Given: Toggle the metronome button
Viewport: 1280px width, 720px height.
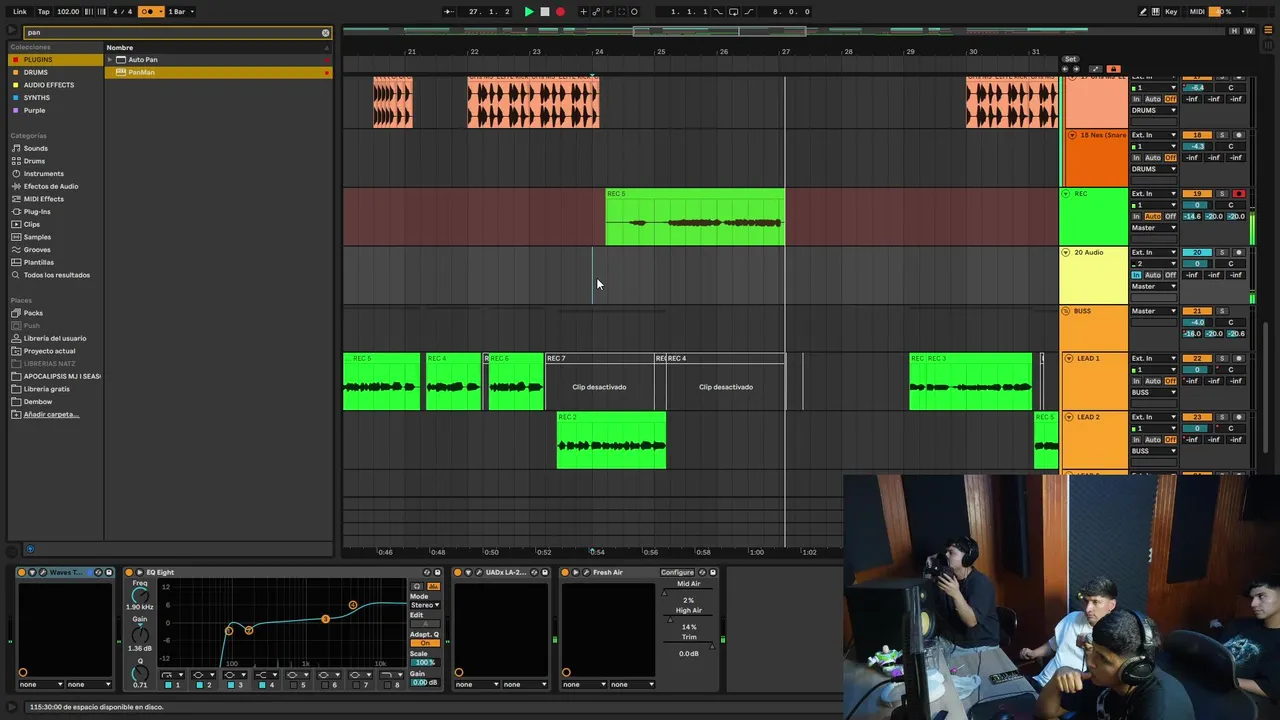Looking at the screenshot, I should click(151, 12).
